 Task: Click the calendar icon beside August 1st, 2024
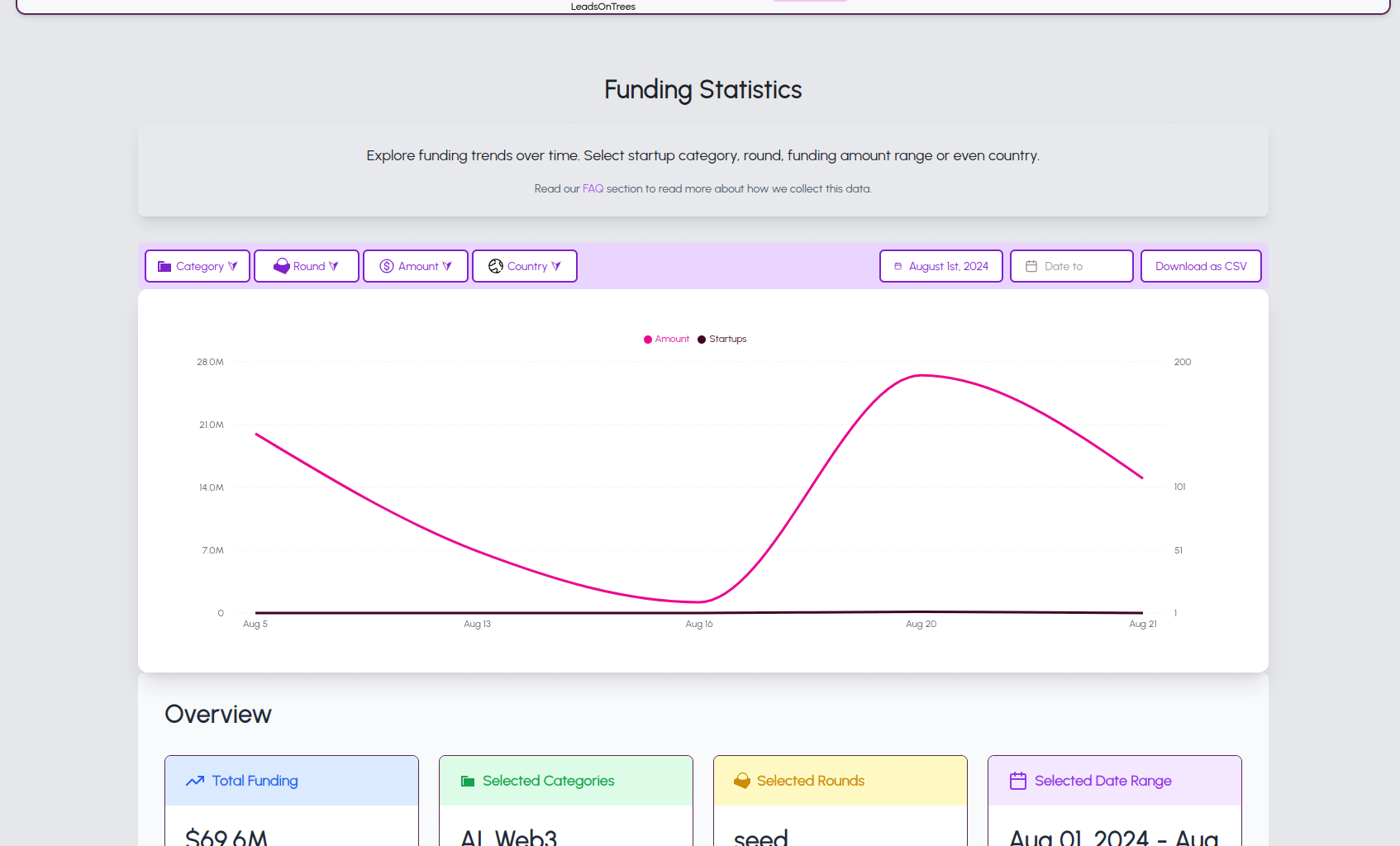pos(898,266)
